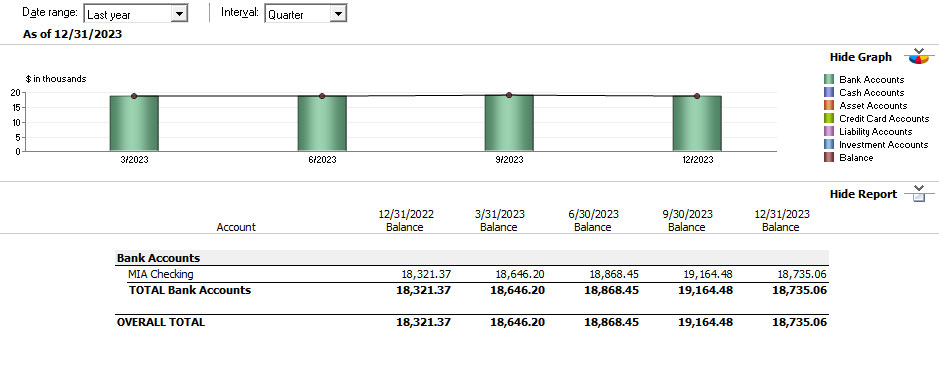Open the MIA Checking account row
Image resolution: width=939 pixels, height=370 pixels.
[472, 274]
